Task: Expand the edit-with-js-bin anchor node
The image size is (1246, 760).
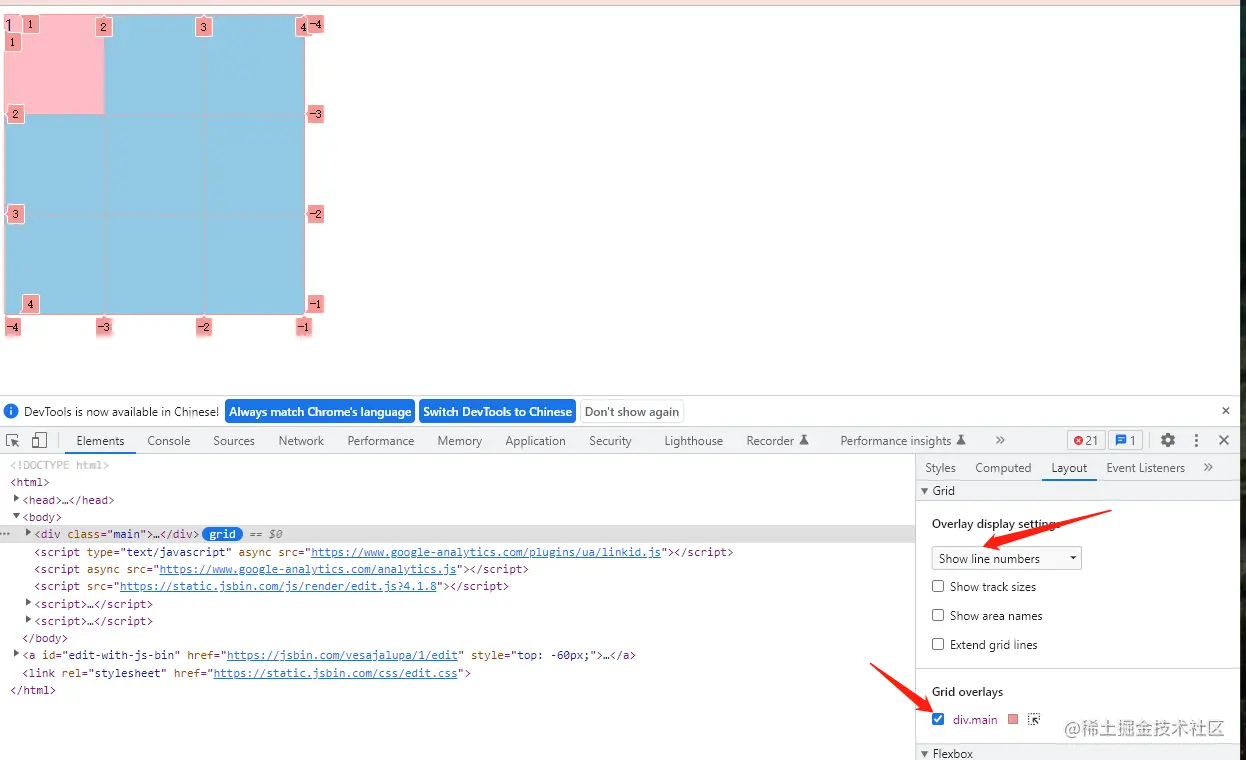Action: pyautogui.click(x=17, y=654)
